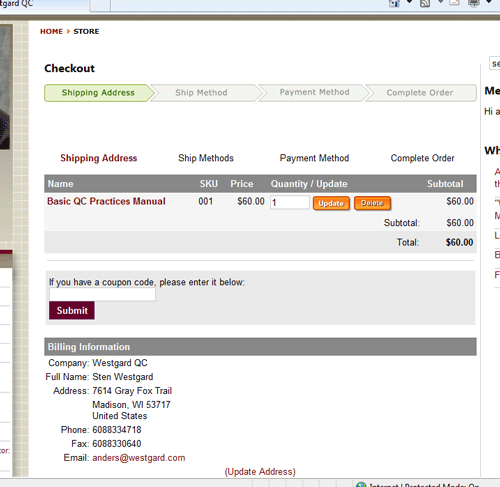
Task: Click the orange Update button
Action: point(331,203)
